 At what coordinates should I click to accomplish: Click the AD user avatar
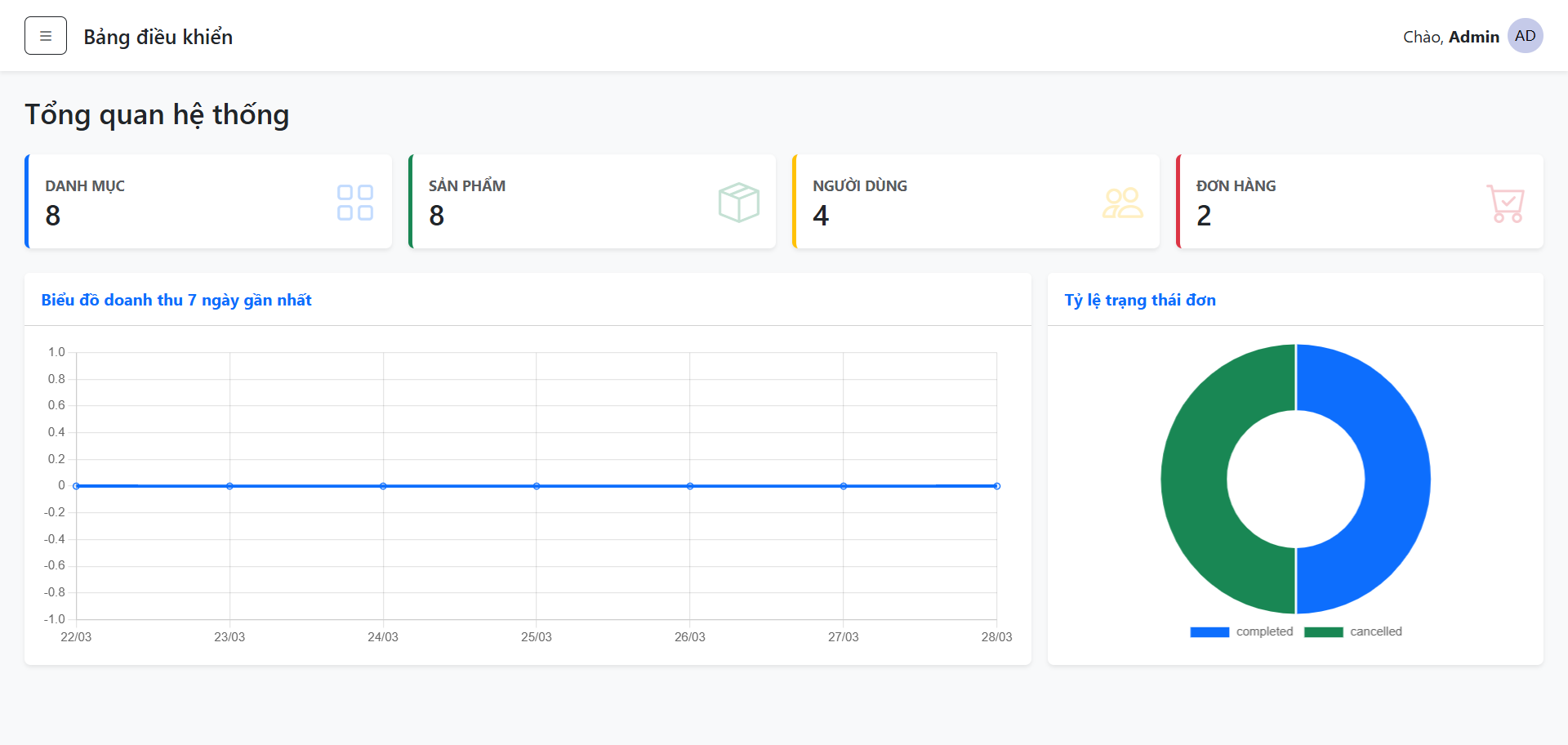point(1525,36)
